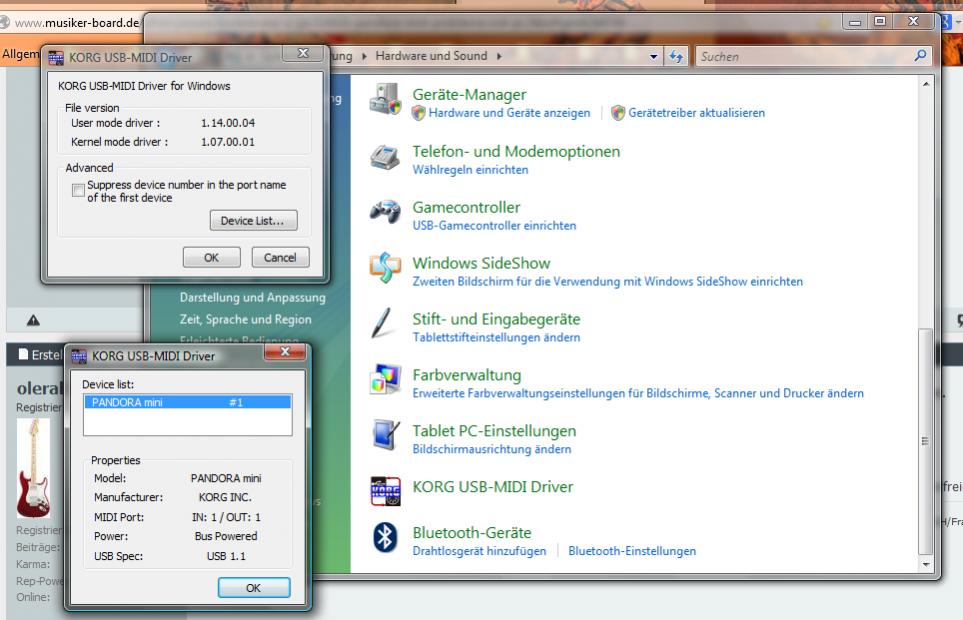Viewport: 963px width, 620px height.
Task: Click the User mode driver version 1.14.00.04
Action: [228, 123]
